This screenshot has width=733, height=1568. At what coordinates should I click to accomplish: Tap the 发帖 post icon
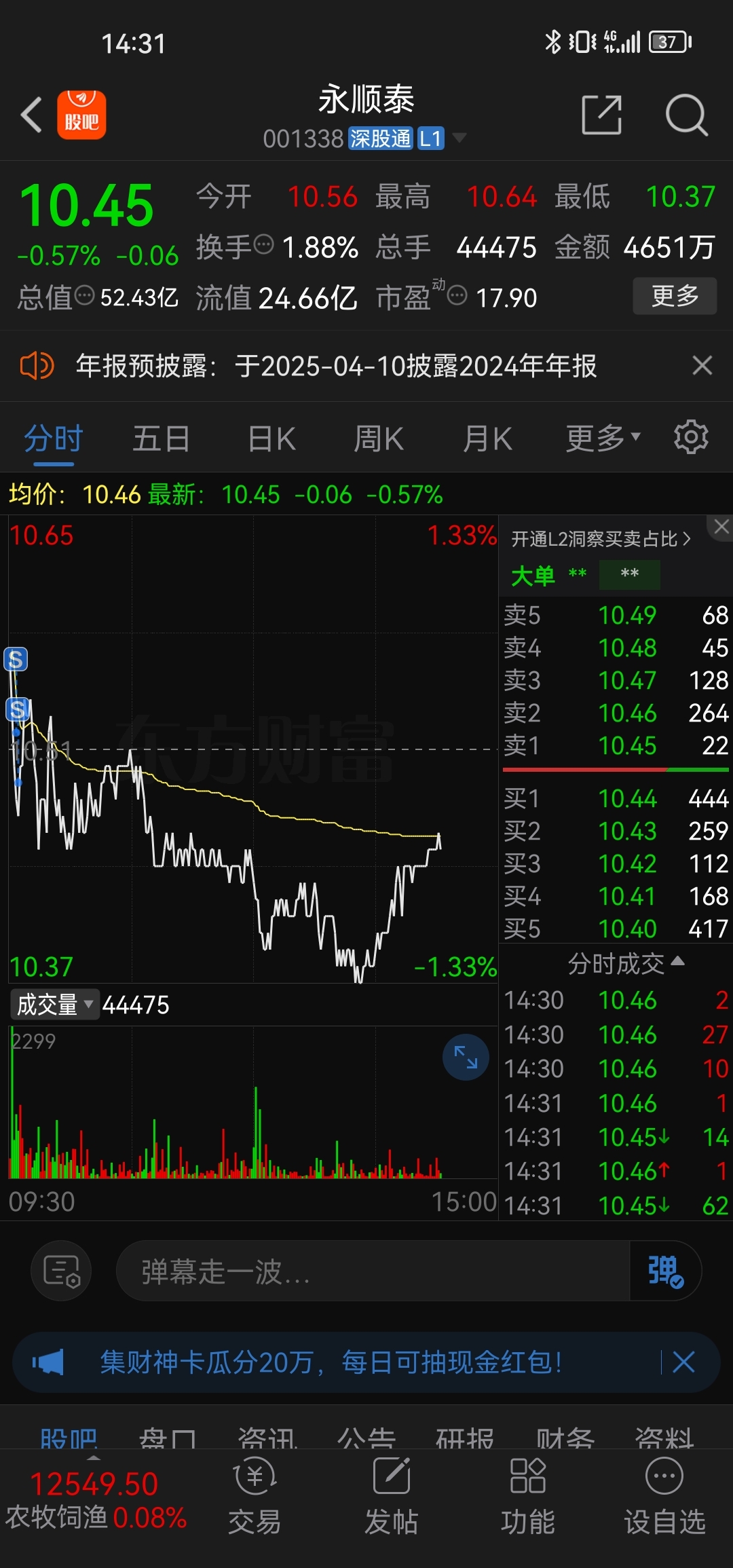(x=392, y=1495)
